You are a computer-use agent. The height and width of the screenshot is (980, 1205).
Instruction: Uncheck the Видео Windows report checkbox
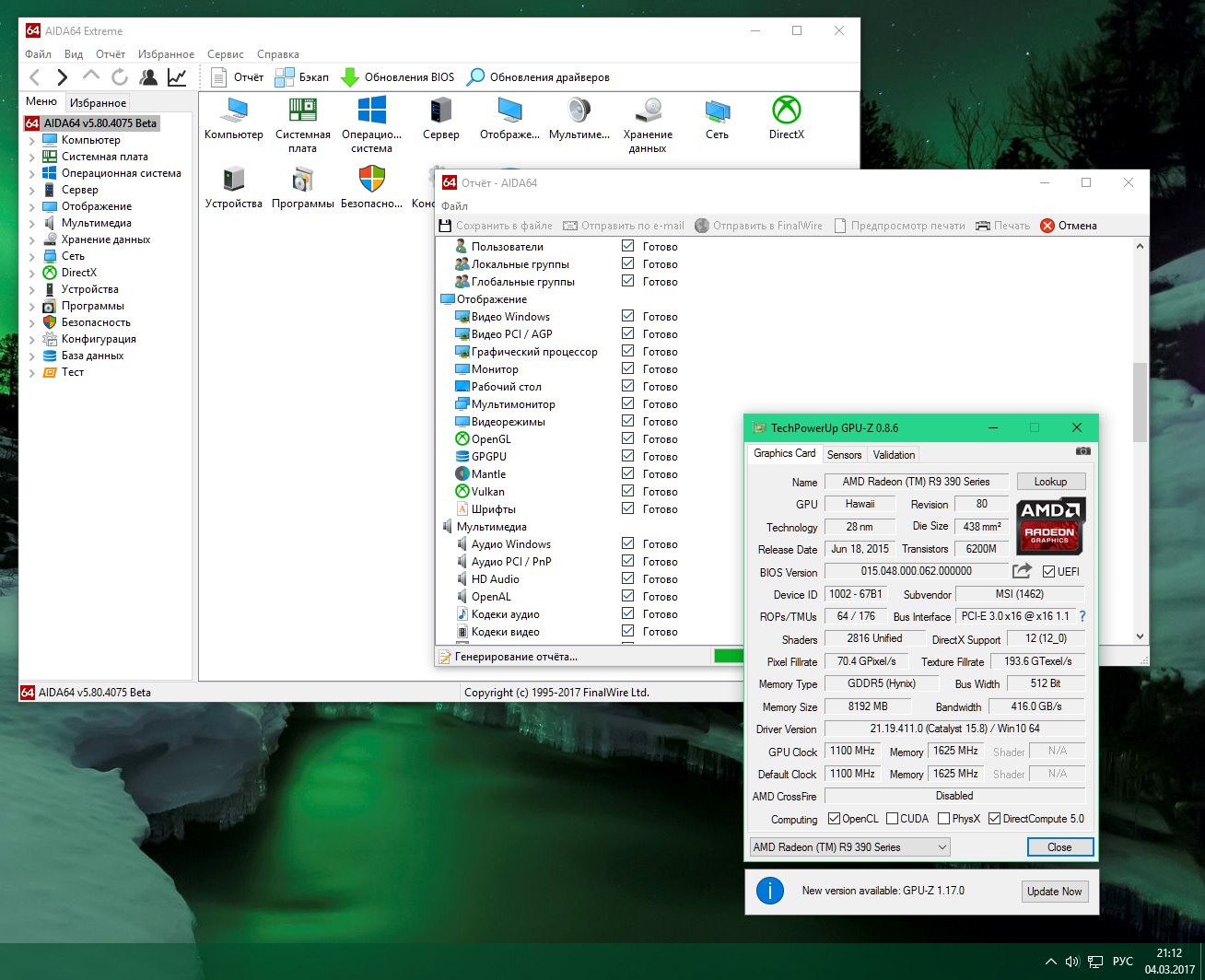[627, 316]
